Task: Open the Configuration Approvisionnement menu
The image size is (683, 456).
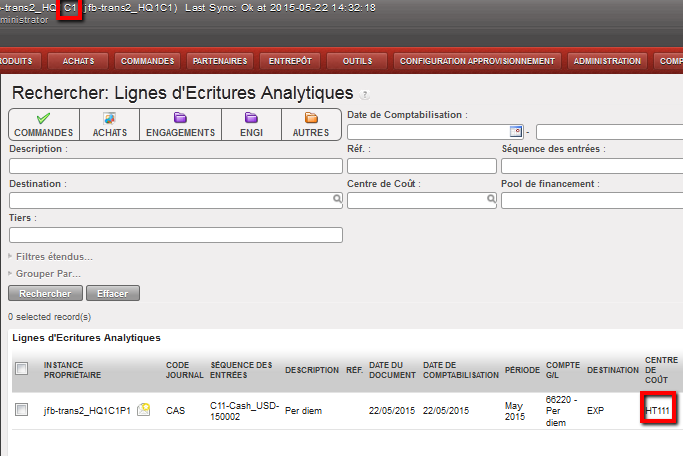Action: [477, 61]
